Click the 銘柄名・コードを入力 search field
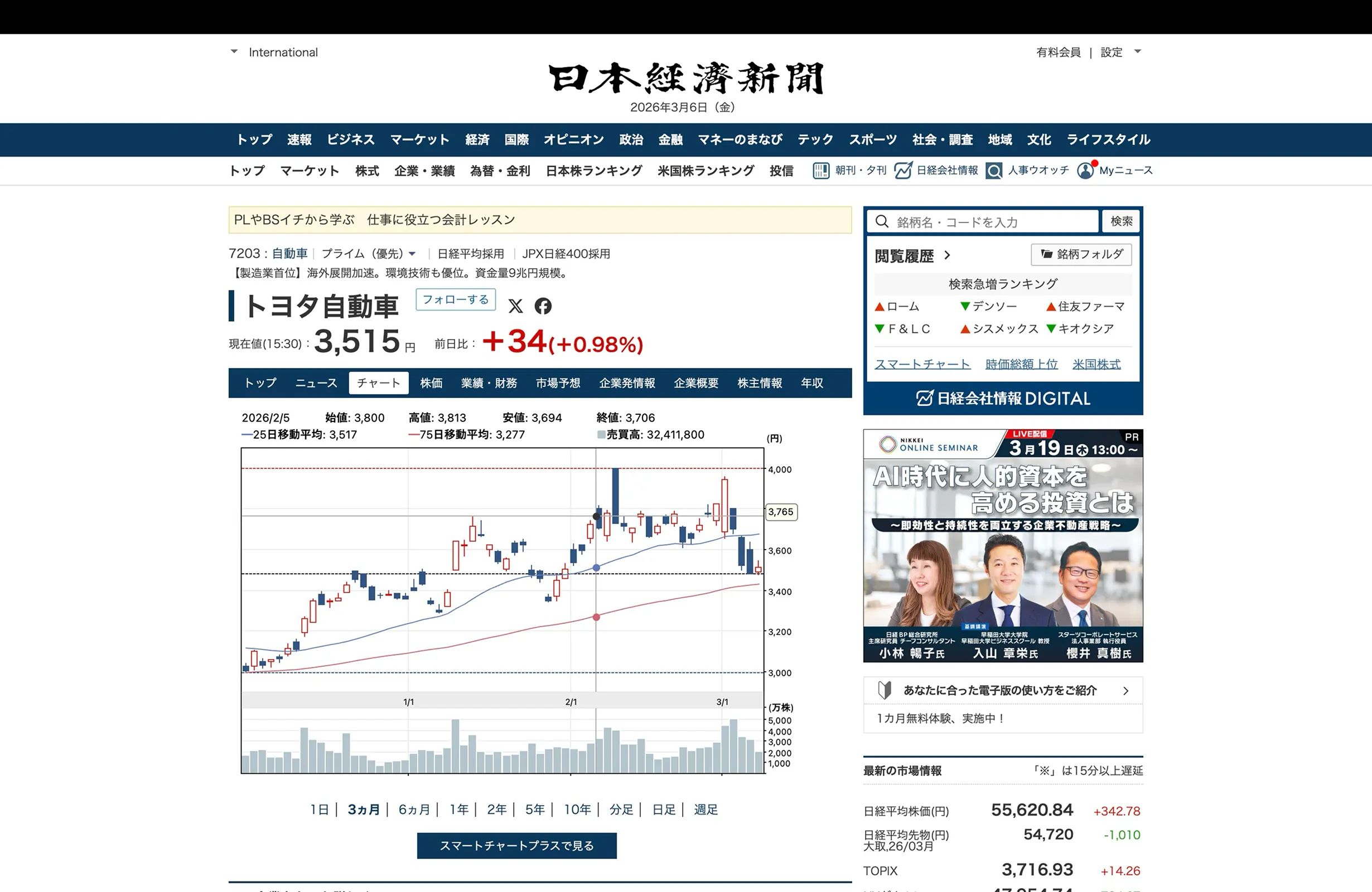Viewport: 1372px width, 892px height. 980,221
